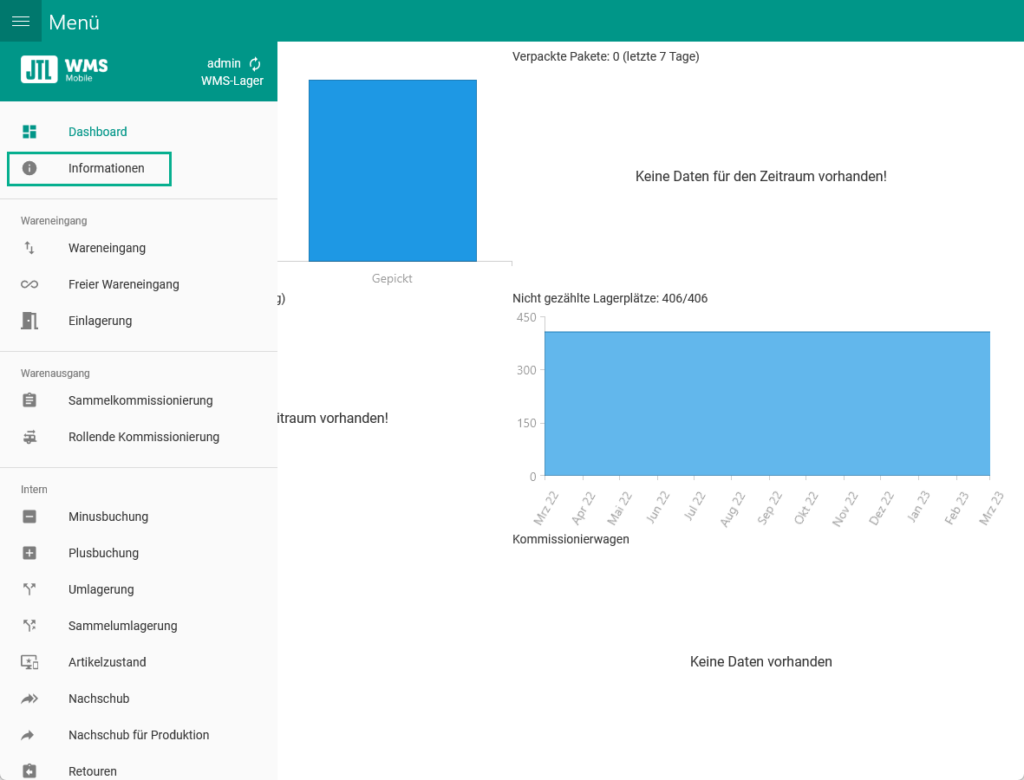1024x780 pixels.
Task: Click the infinity icon for Freier Wareneingang
Action: (29, 285)
